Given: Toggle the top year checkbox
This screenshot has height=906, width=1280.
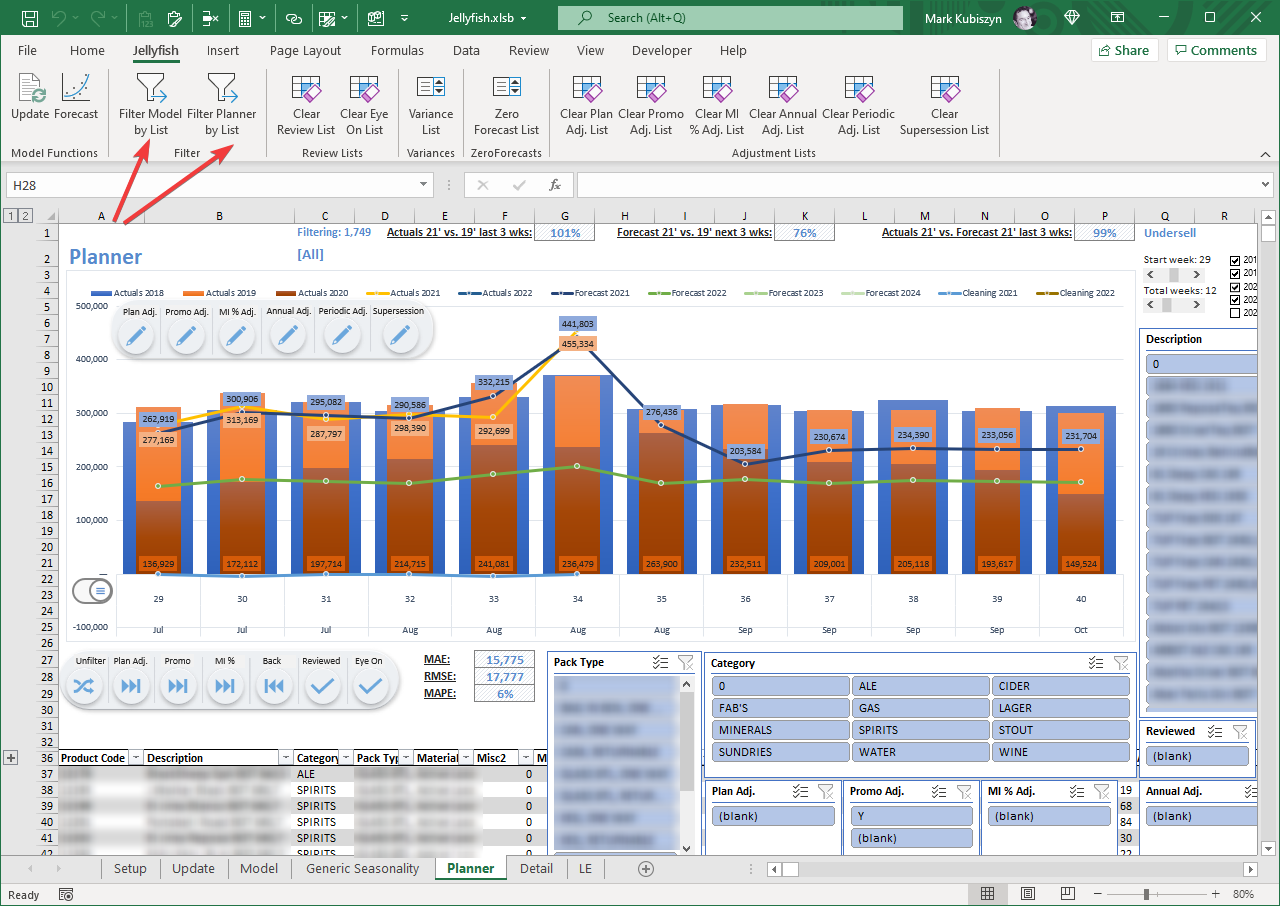Looking at the screenshot, I should tap(1234, 260).
